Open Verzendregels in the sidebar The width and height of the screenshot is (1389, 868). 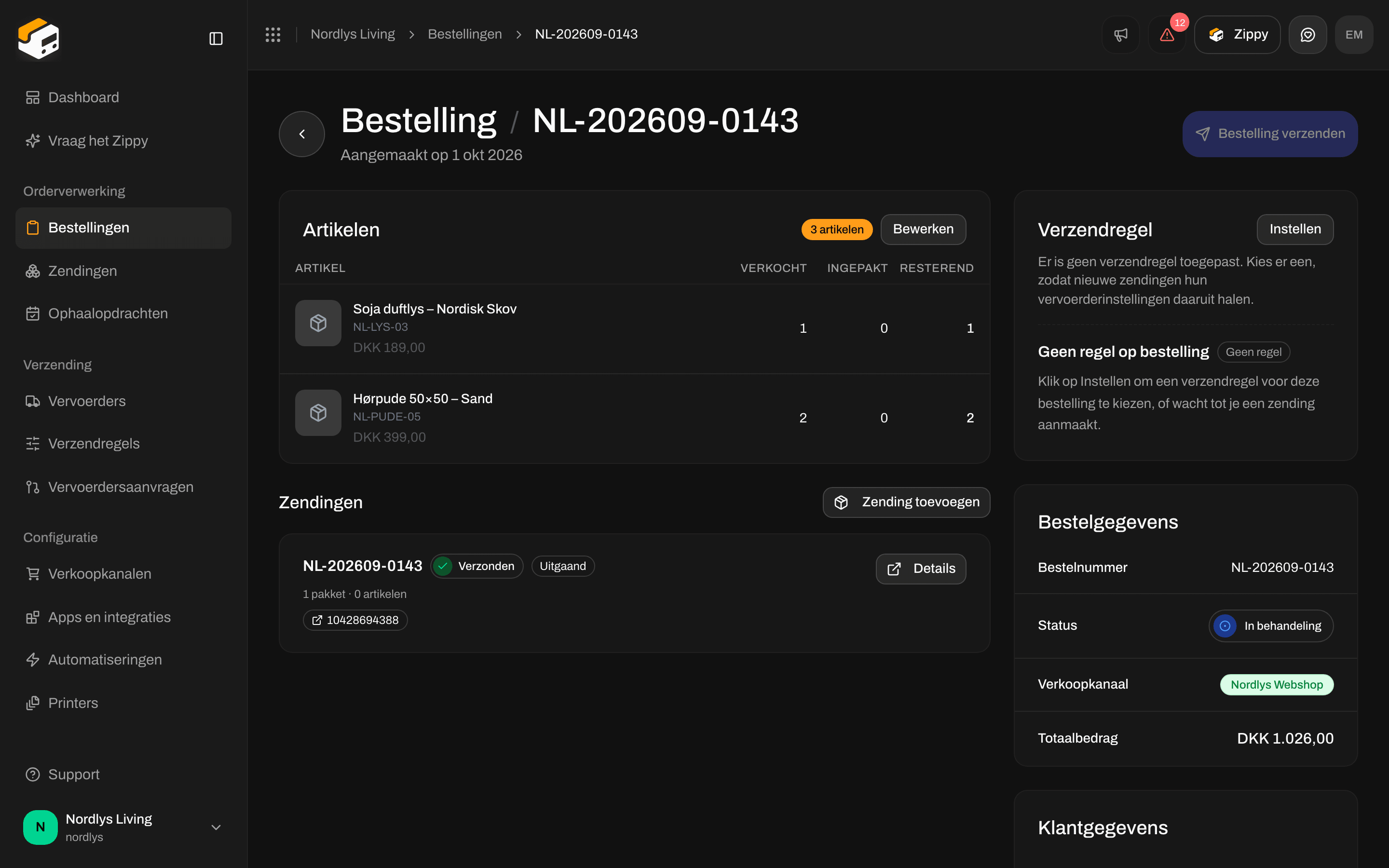coord(123,444)
